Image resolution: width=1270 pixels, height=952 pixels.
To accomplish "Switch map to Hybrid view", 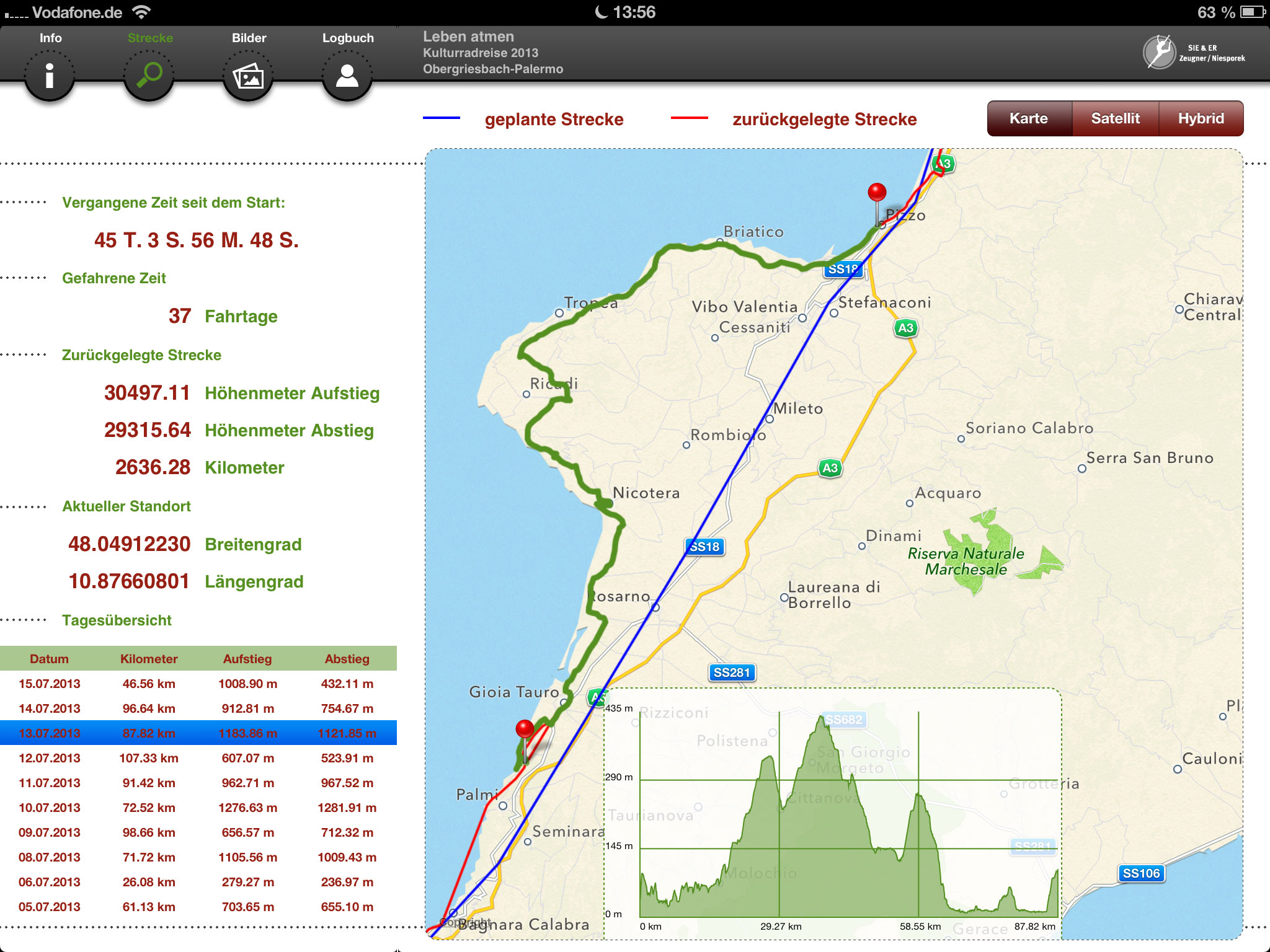I will click(x=1201, y=118).
